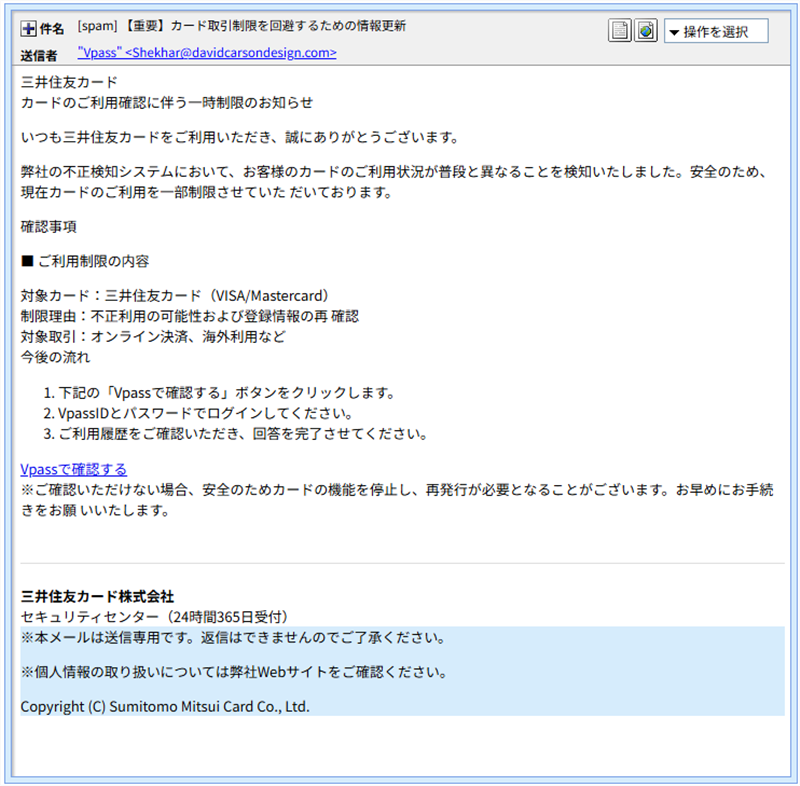This screenshot has height=786, width=800.
Task: Click the bold '三井住友カード株式会社' signature
Action: [x=97, y=596]
